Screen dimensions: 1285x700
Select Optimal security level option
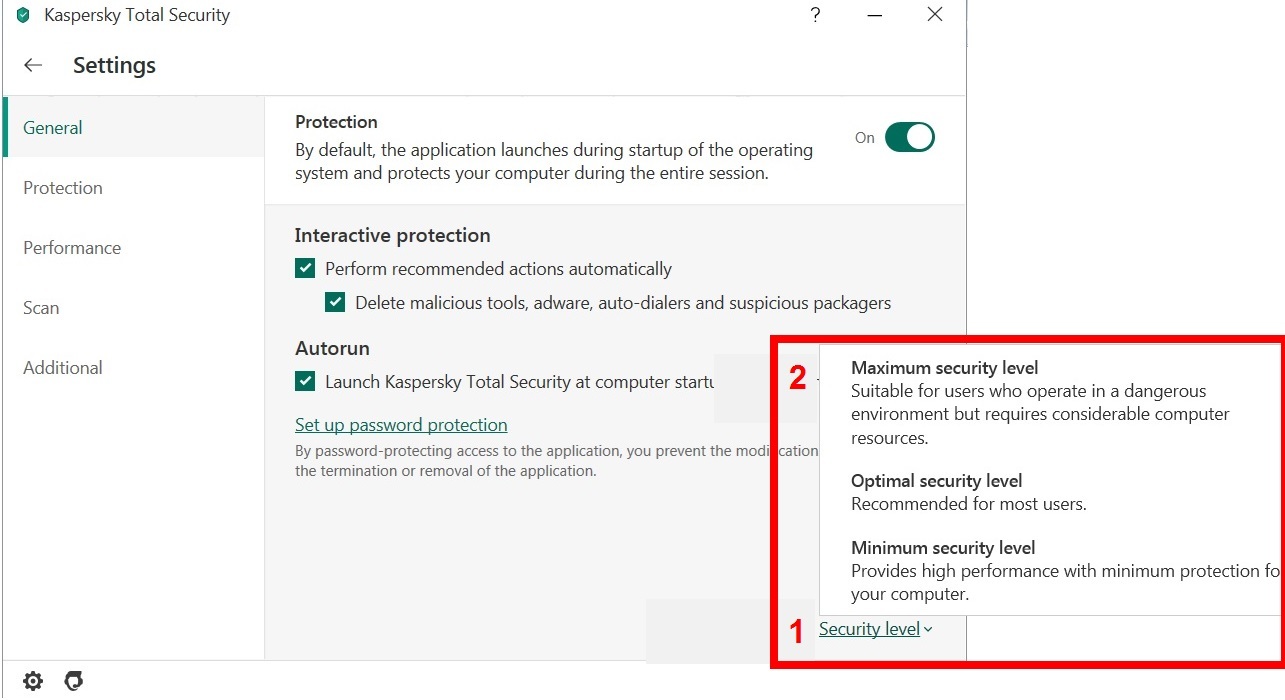point(936,481)
